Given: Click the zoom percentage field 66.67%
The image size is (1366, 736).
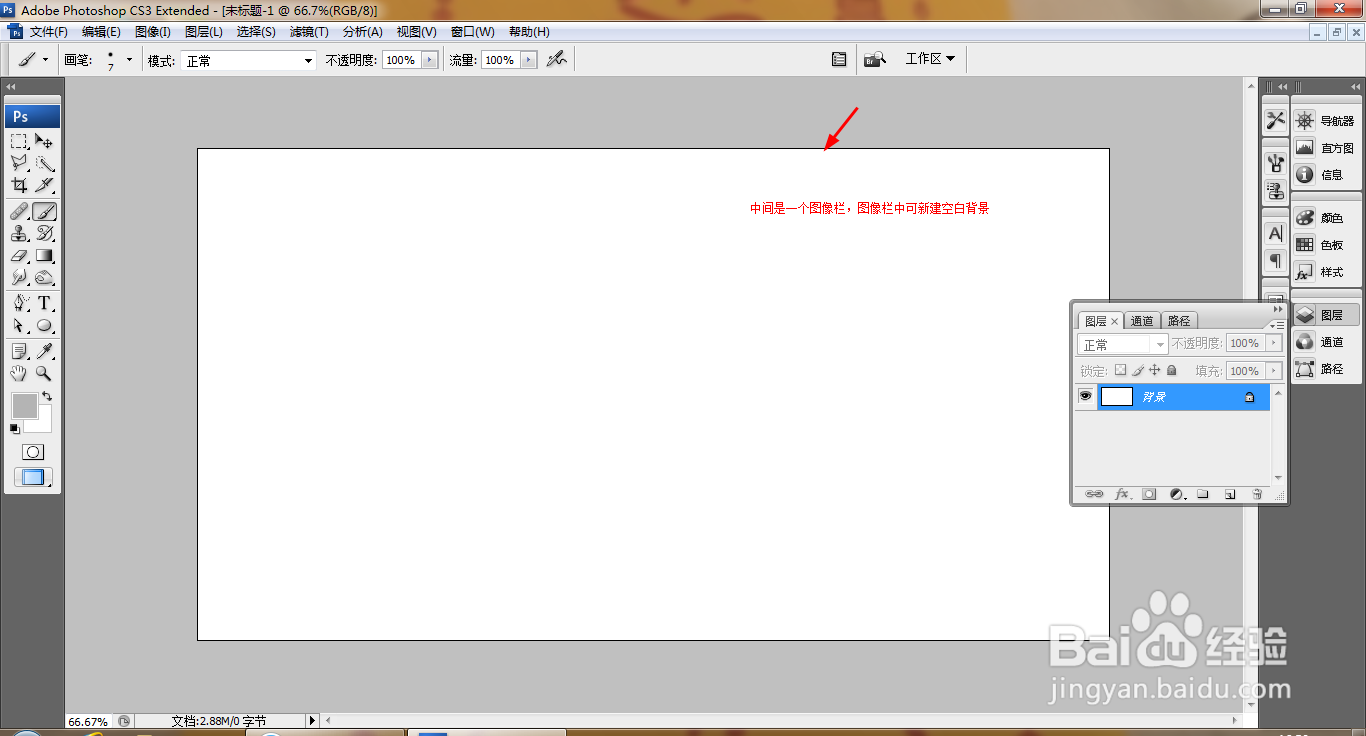Looking at the screenshot, I should 88,721.
